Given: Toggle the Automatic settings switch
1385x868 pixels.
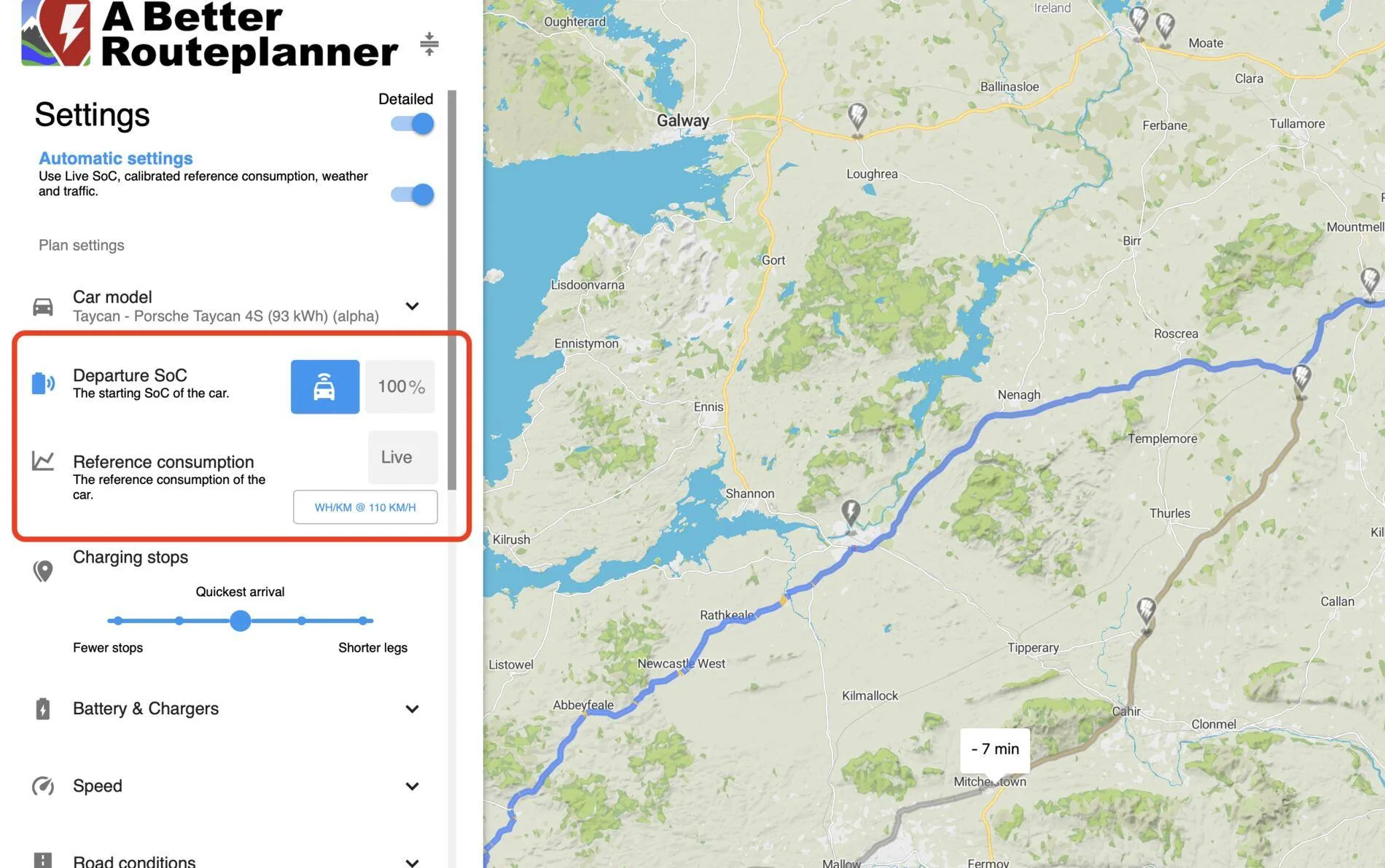Looking at the screenshot, I should tap(413, 195).
